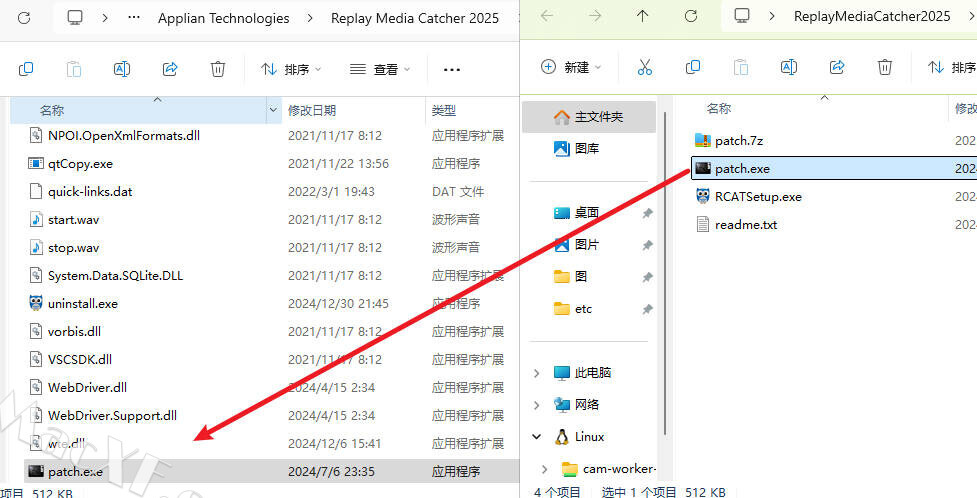Image resolution: width=977 pixels, height=498 pixels.
Task: Refresh the left Explorer window
Action: (24, 17)
